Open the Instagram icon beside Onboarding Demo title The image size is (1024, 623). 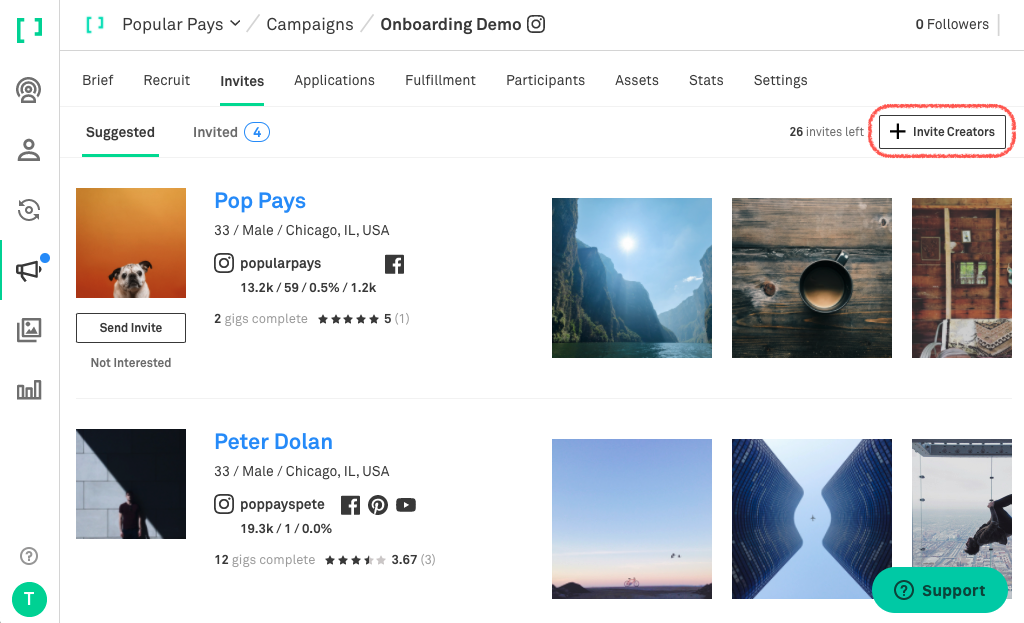pos(536,24)
